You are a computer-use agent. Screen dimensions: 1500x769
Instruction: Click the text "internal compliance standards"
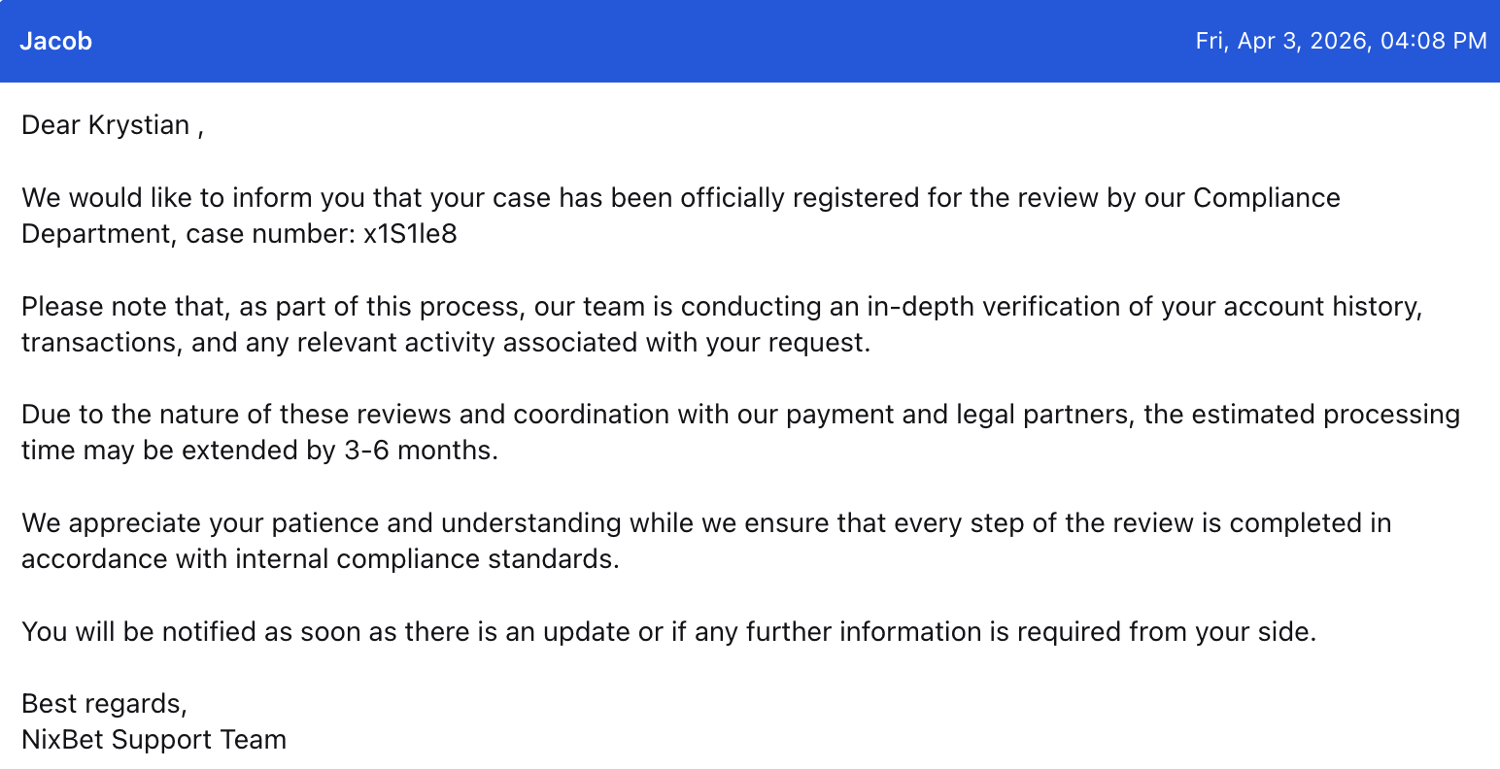tap(427, 558)
